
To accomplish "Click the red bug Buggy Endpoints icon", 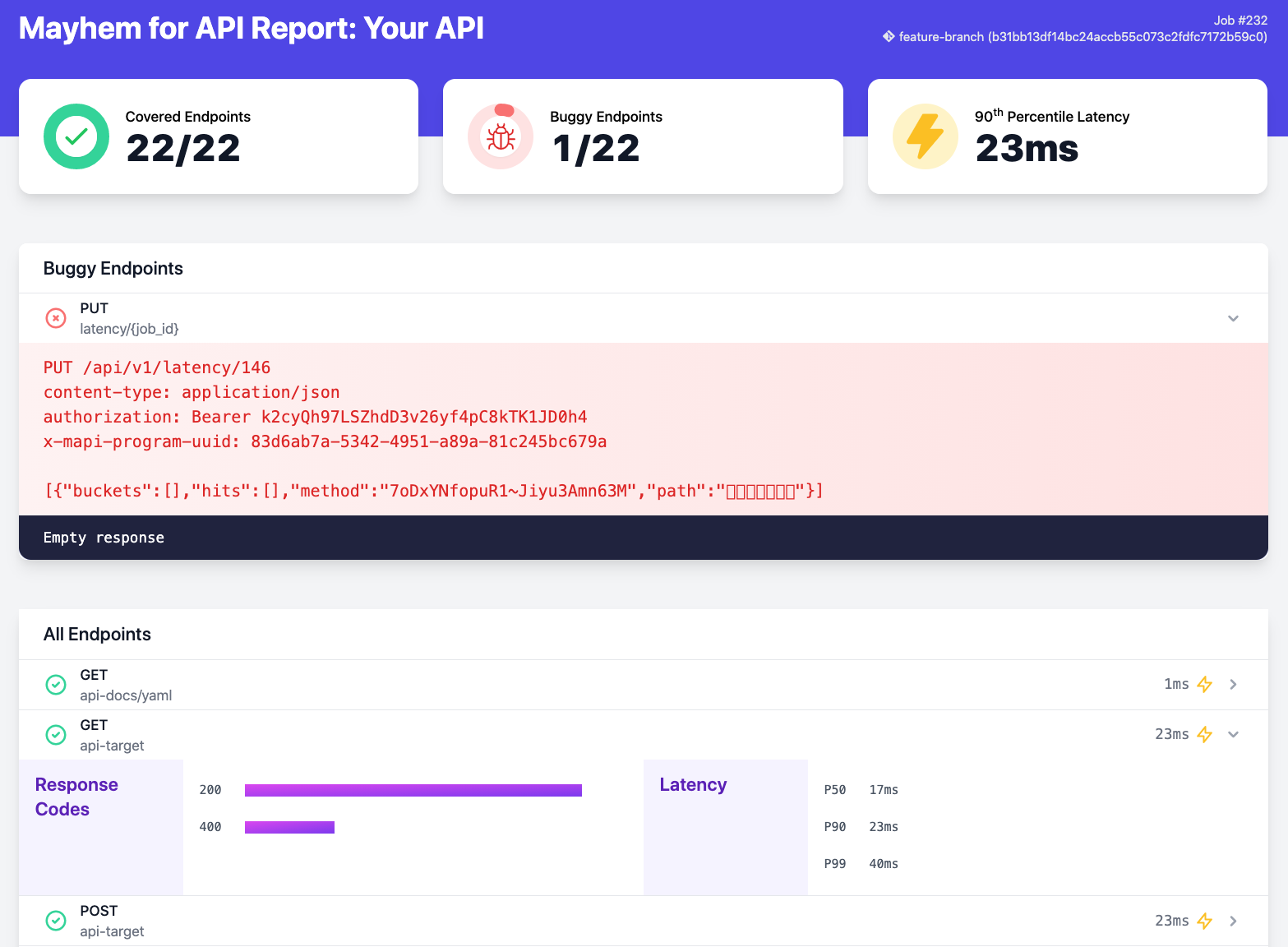I will (x=501, y=136).
